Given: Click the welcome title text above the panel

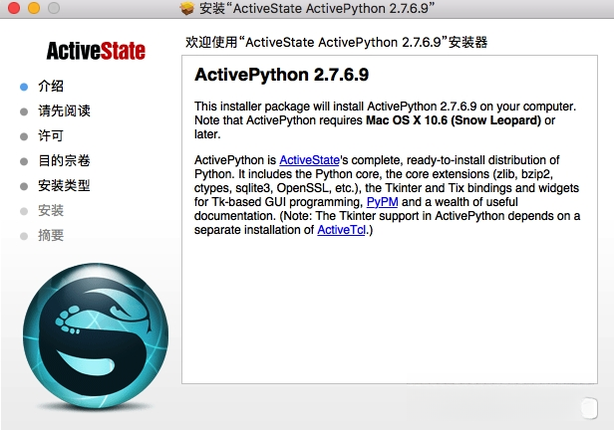Looking at the screenshot, I should pyautogui.click(x=336, y=42).
